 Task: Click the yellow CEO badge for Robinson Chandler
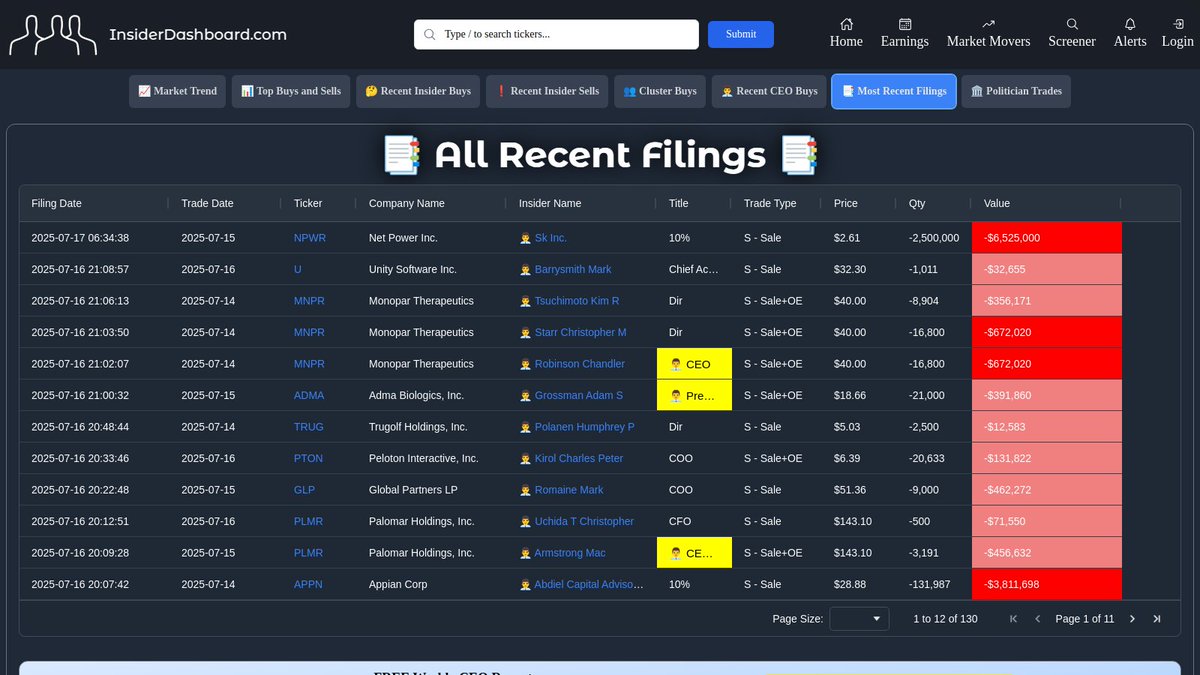[x=694, y=364]
